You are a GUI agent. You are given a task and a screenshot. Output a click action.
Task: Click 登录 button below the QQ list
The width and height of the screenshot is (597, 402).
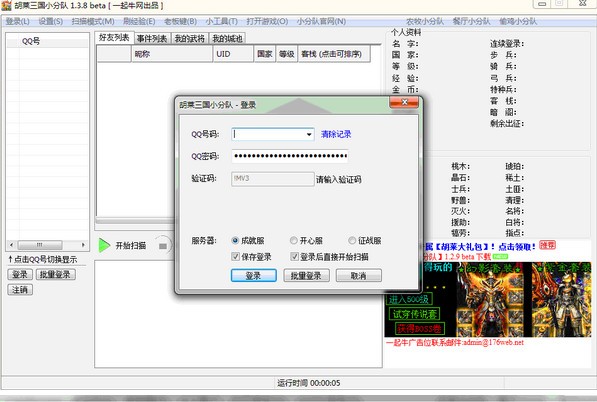[x=20, y=274]
